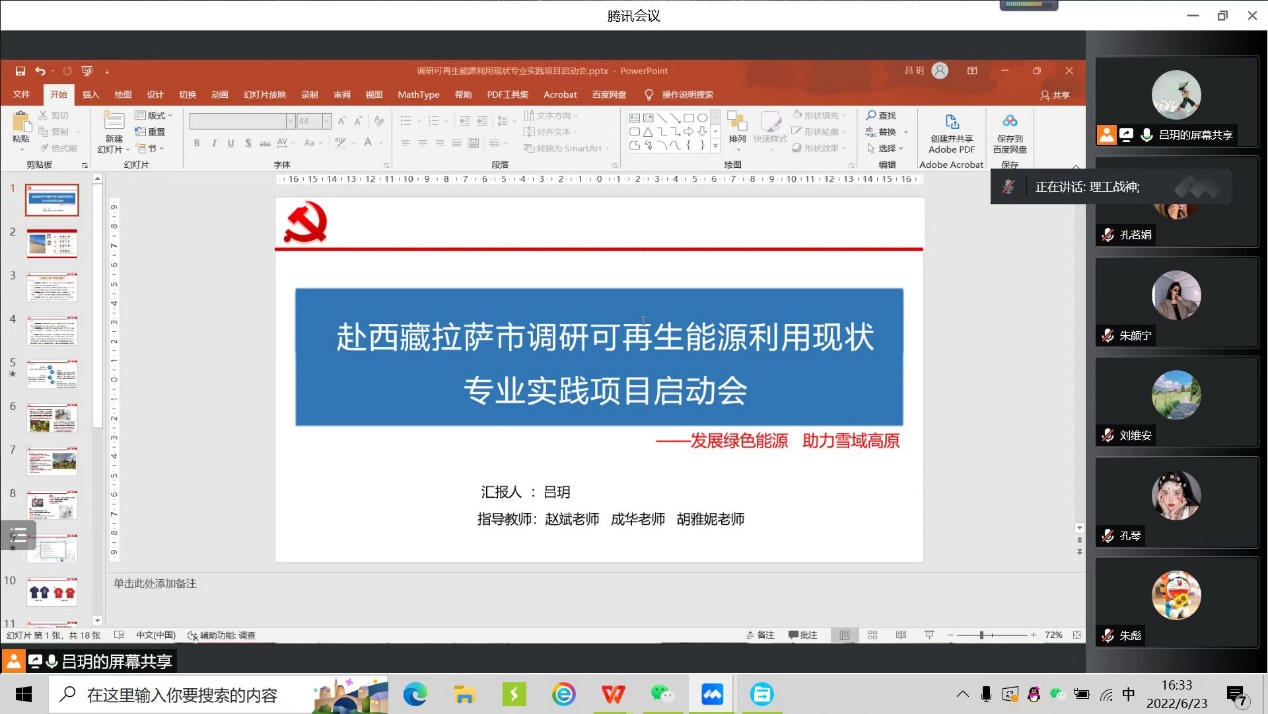Screen dimensions: 1268x714
Task: Open WeChat from the taskbar
Action: point(662,694)
